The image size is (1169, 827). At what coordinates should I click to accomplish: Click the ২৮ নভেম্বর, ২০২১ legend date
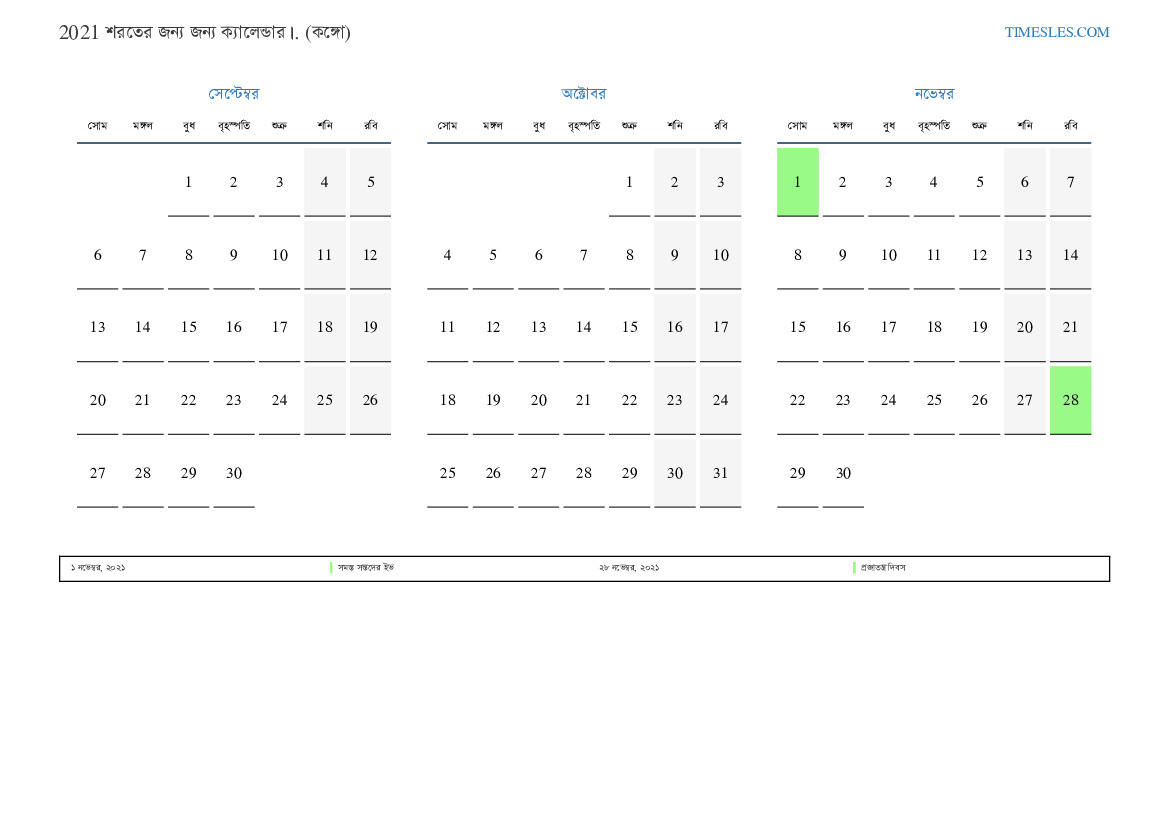tap(629, 568)
